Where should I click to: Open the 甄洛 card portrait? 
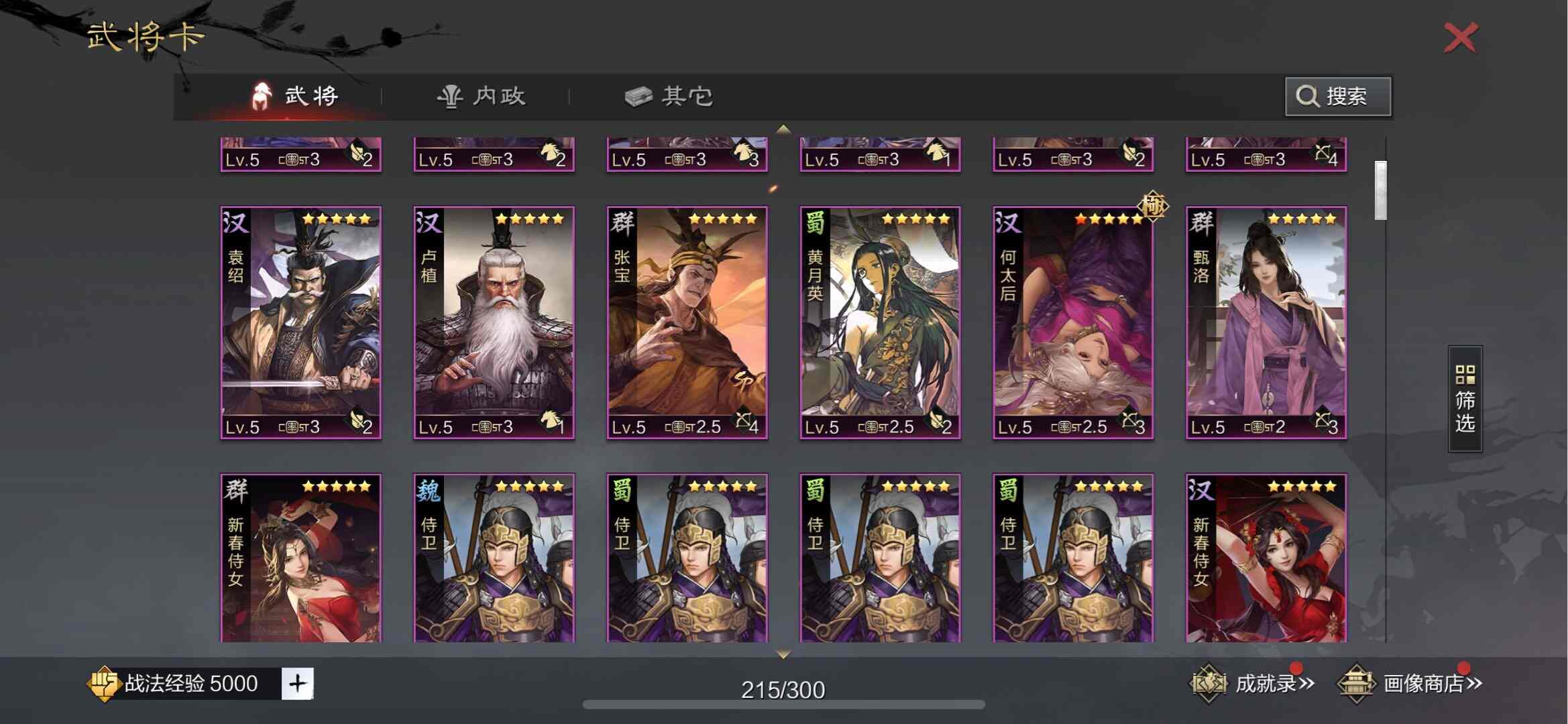tap(1267, 323)
